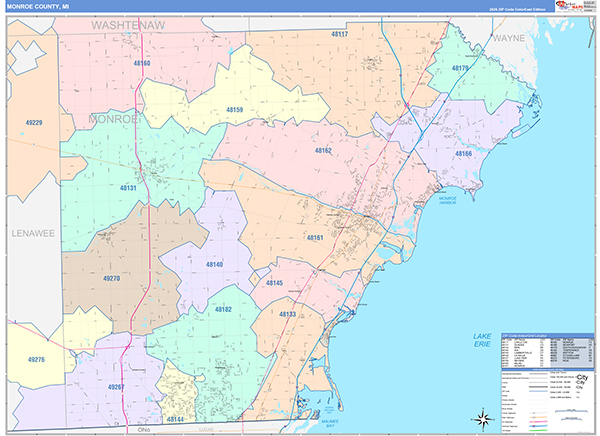Click the Monroe Harbor label
This screenshot has height=436, width=600.
(x=447, y=200)
